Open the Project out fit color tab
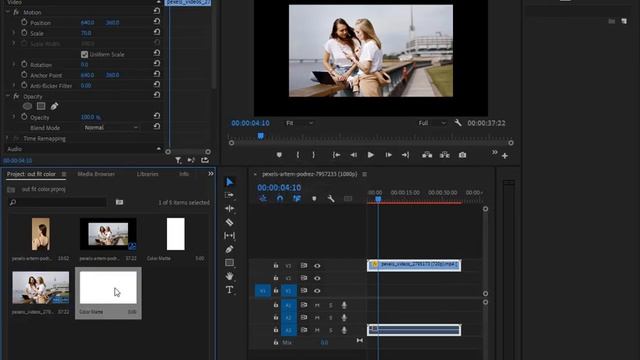The image size is (640, 360). [31, 174]
